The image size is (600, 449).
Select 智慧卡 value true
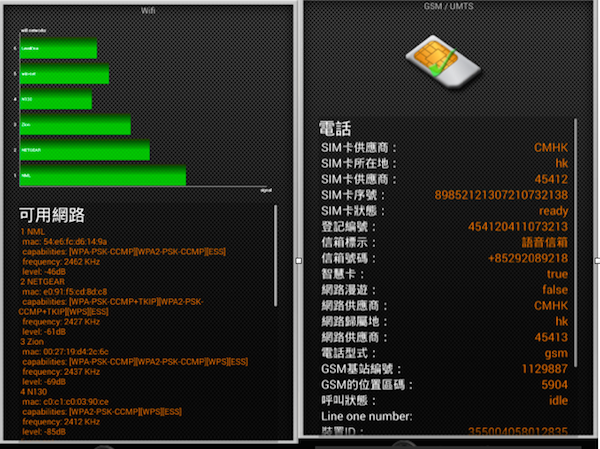557,274
